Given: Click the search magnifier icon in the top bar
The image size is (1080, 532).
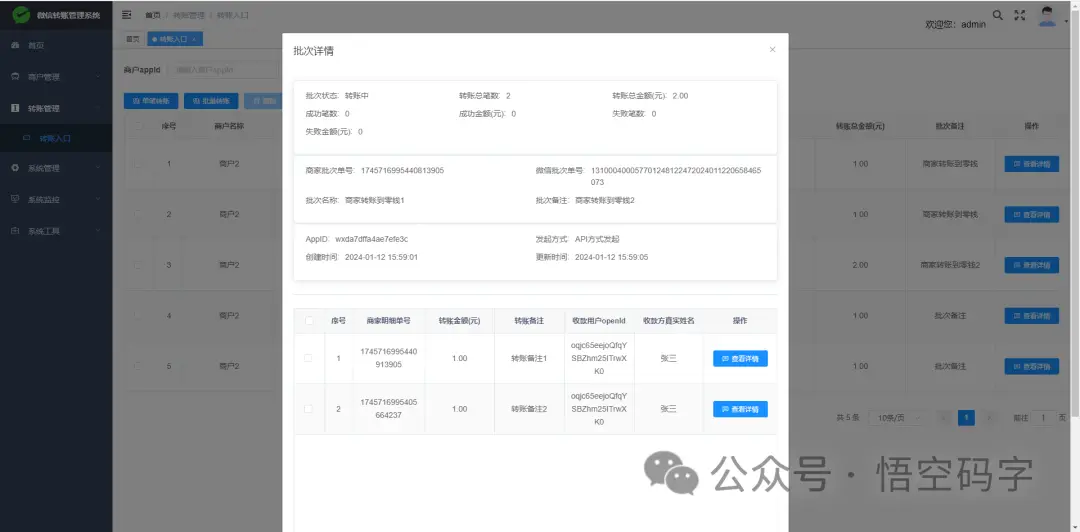Looking at the screenshot, I should coord(997,14).
